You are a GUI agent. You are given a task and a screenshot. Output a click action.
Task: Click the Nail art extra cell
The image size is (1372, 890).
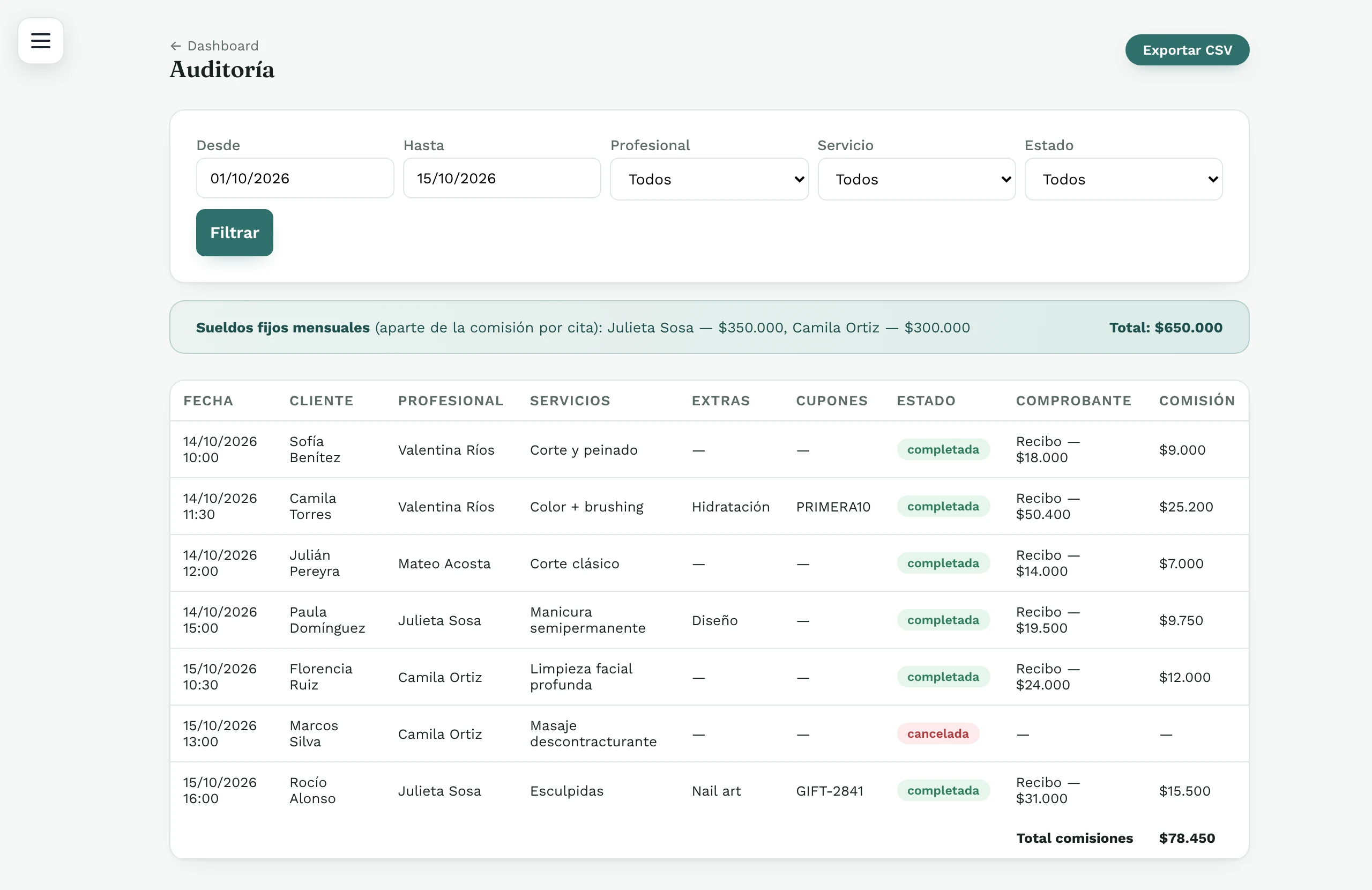716,791
